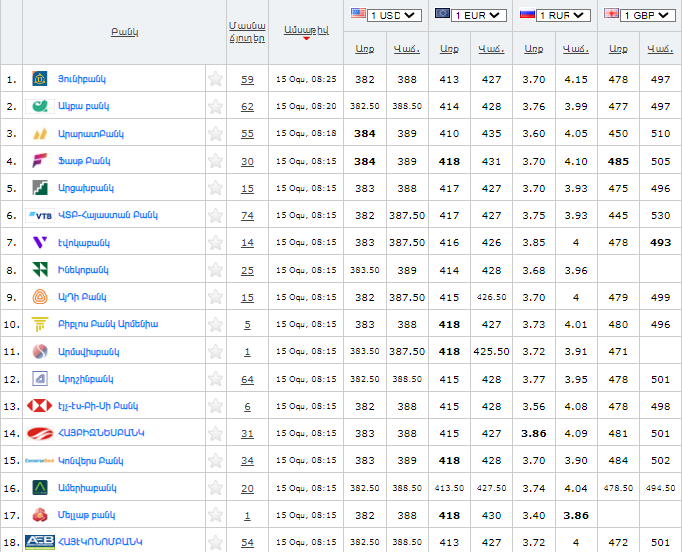Click the Յունիբանկ logo icon

point(40,79)
